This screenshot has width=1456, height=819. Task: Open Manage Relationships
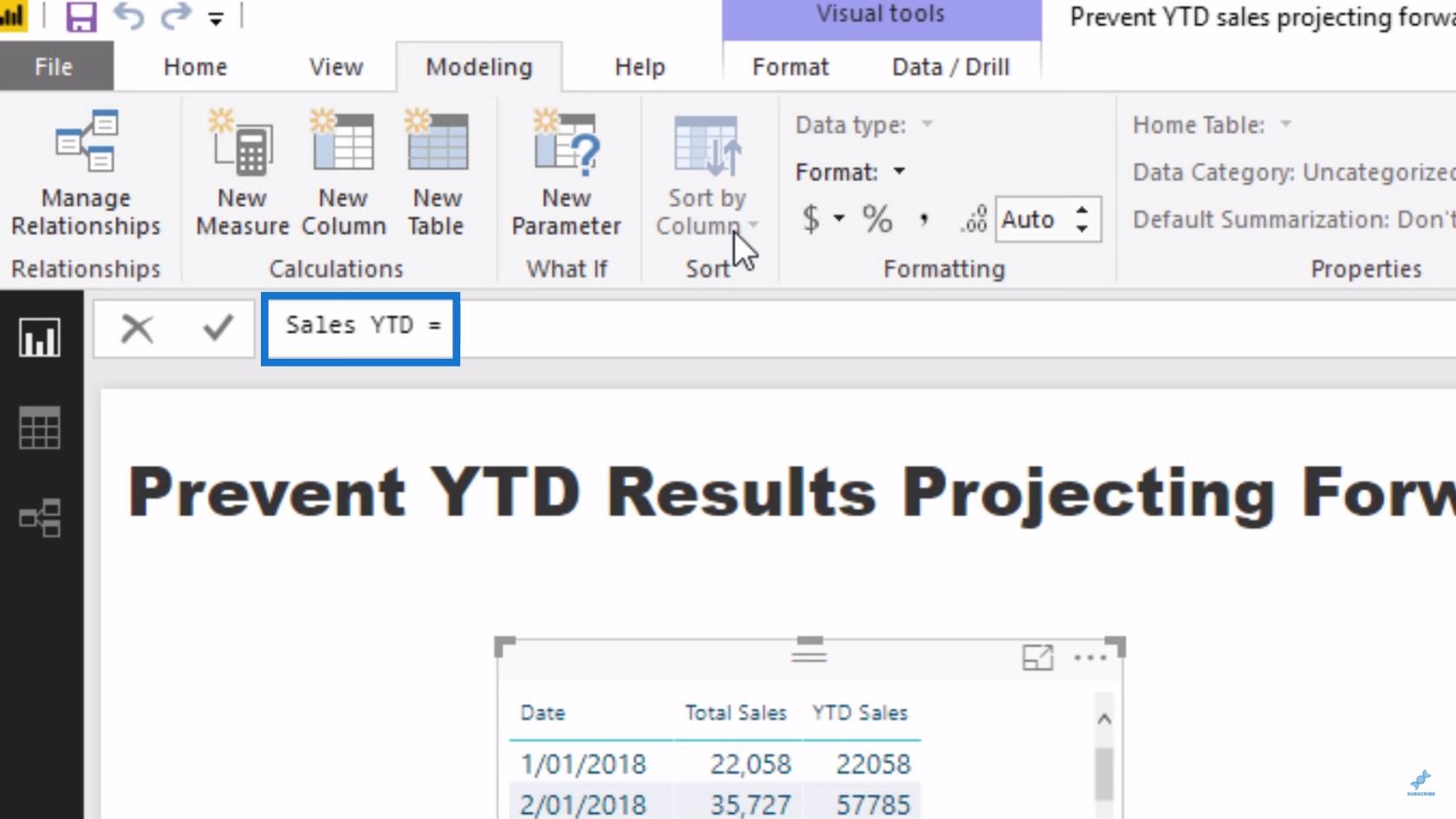coord(86,173)
